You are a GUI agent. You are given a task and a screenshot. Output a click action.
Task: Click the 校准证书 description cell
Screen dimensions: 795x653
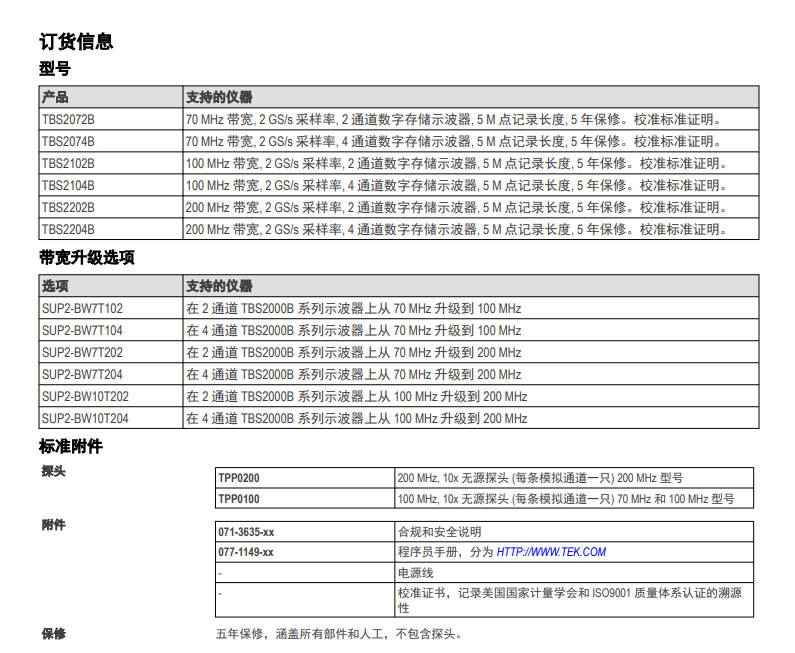[574, 600]
